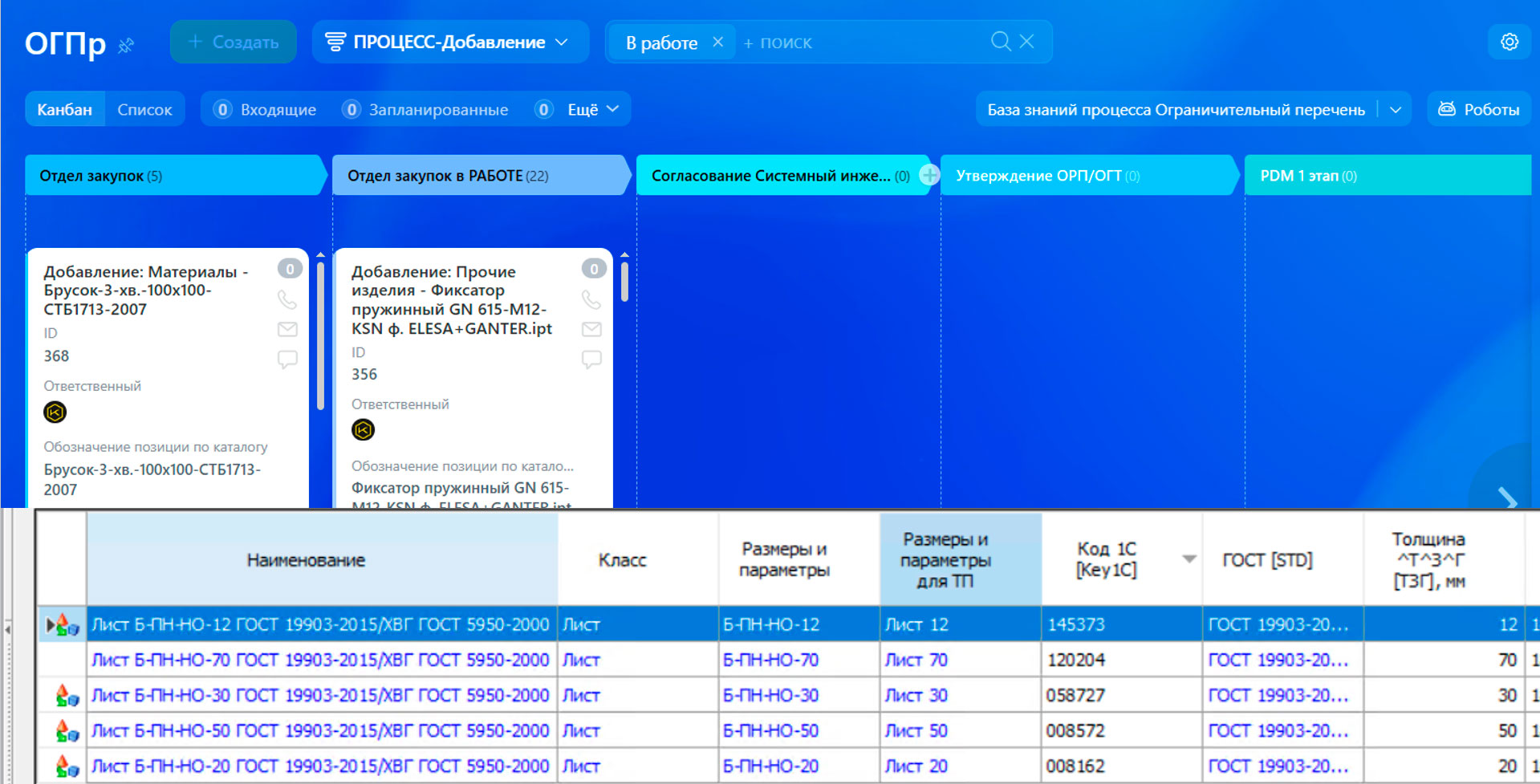Open База знаний процесса dropdown arrow

1395,110
